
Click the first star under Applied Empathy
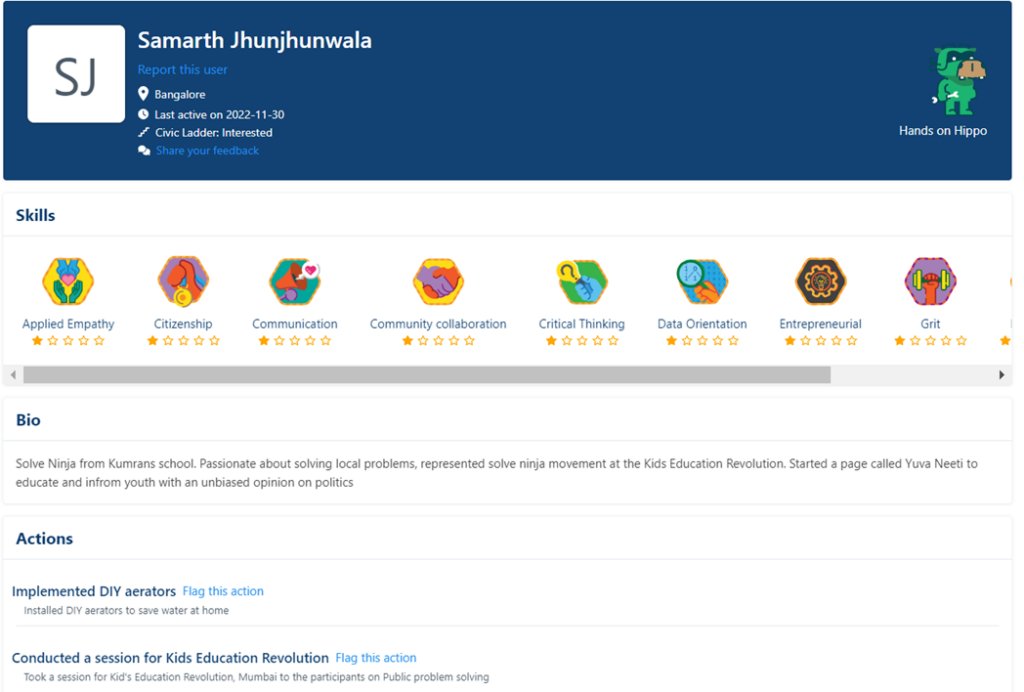click(x=37, y=341)
